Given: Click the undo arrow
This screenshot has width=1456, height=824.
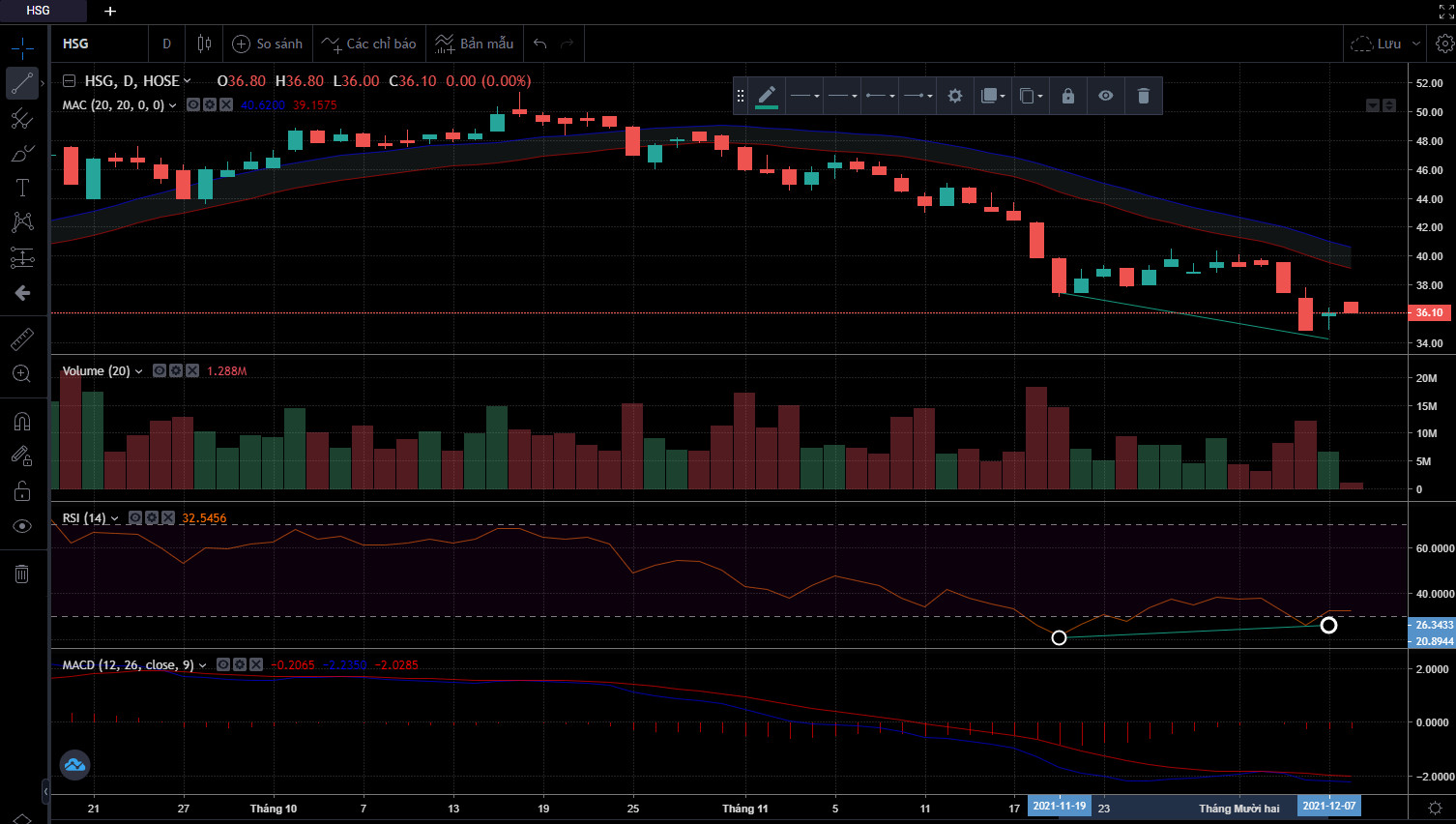Looking at the screenshot, I should [539, 44].
